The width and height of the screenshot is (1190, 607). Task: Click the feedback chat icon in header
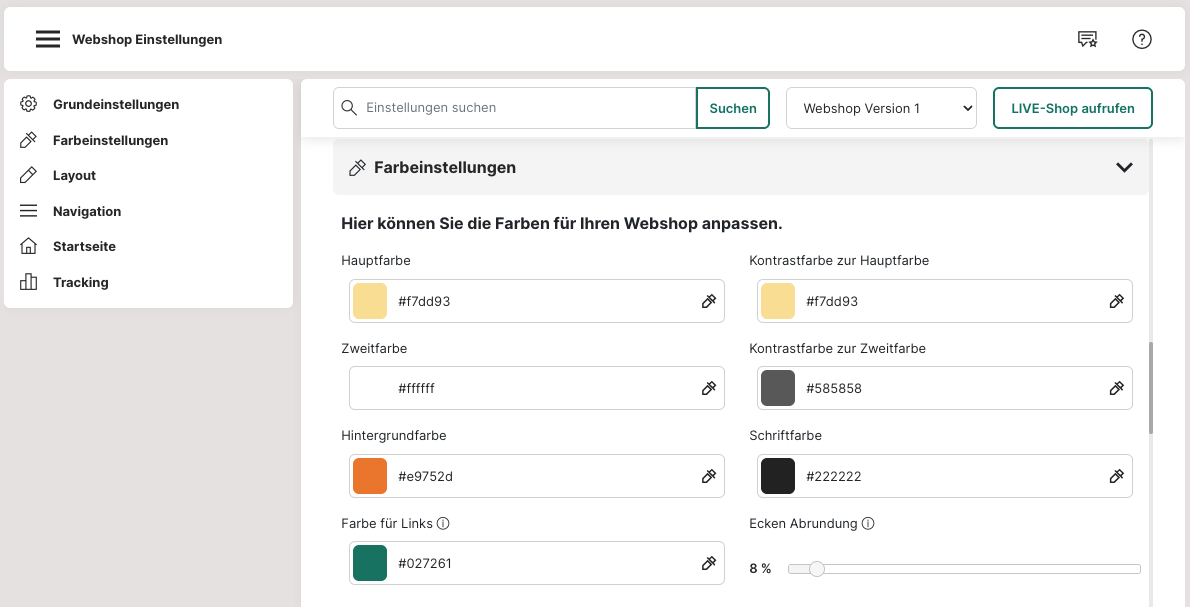(1087, 39)
